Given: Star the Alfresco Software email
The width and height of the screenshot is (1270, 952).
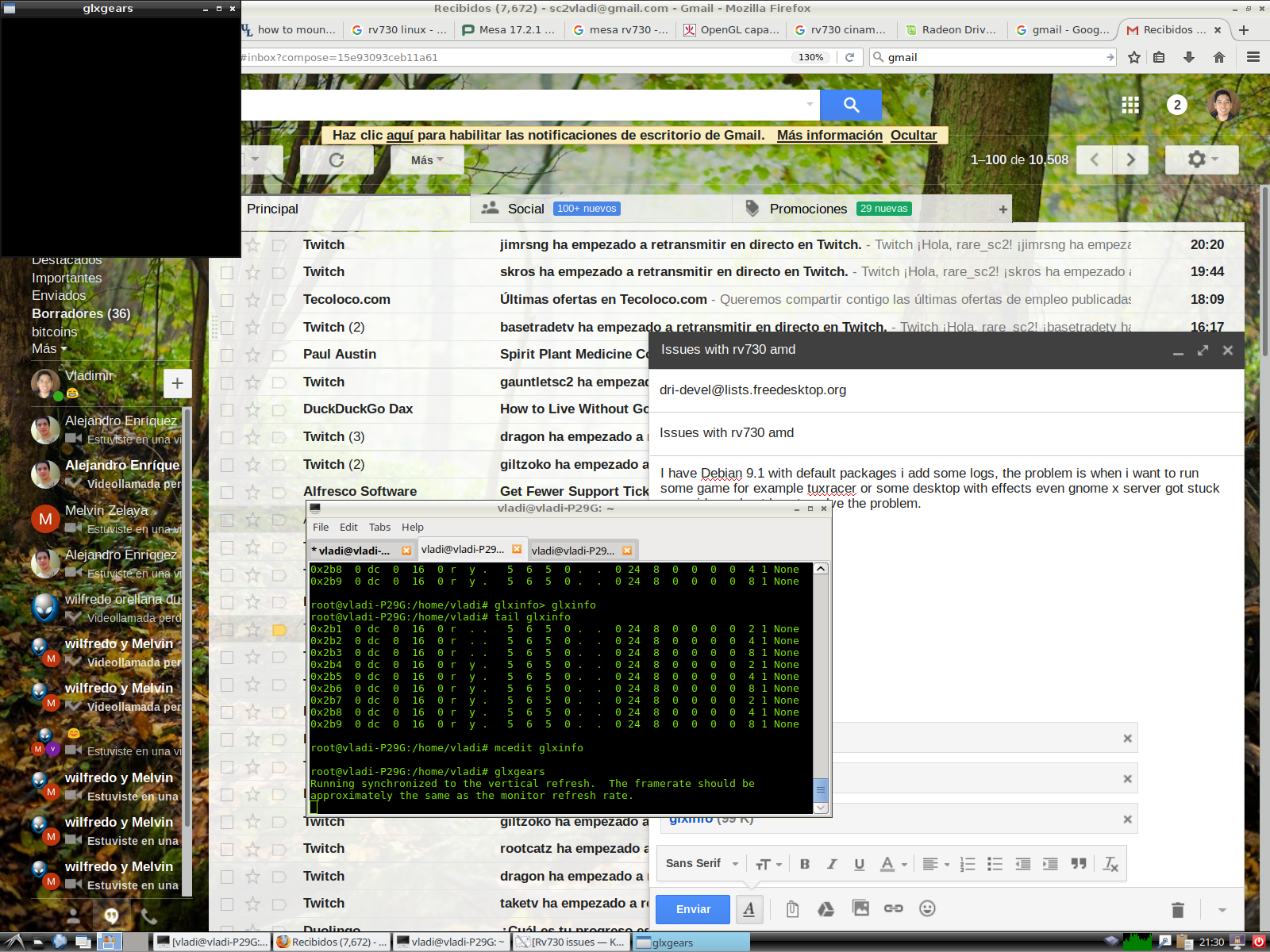Looking at the screenshot, I should point(252,492).
